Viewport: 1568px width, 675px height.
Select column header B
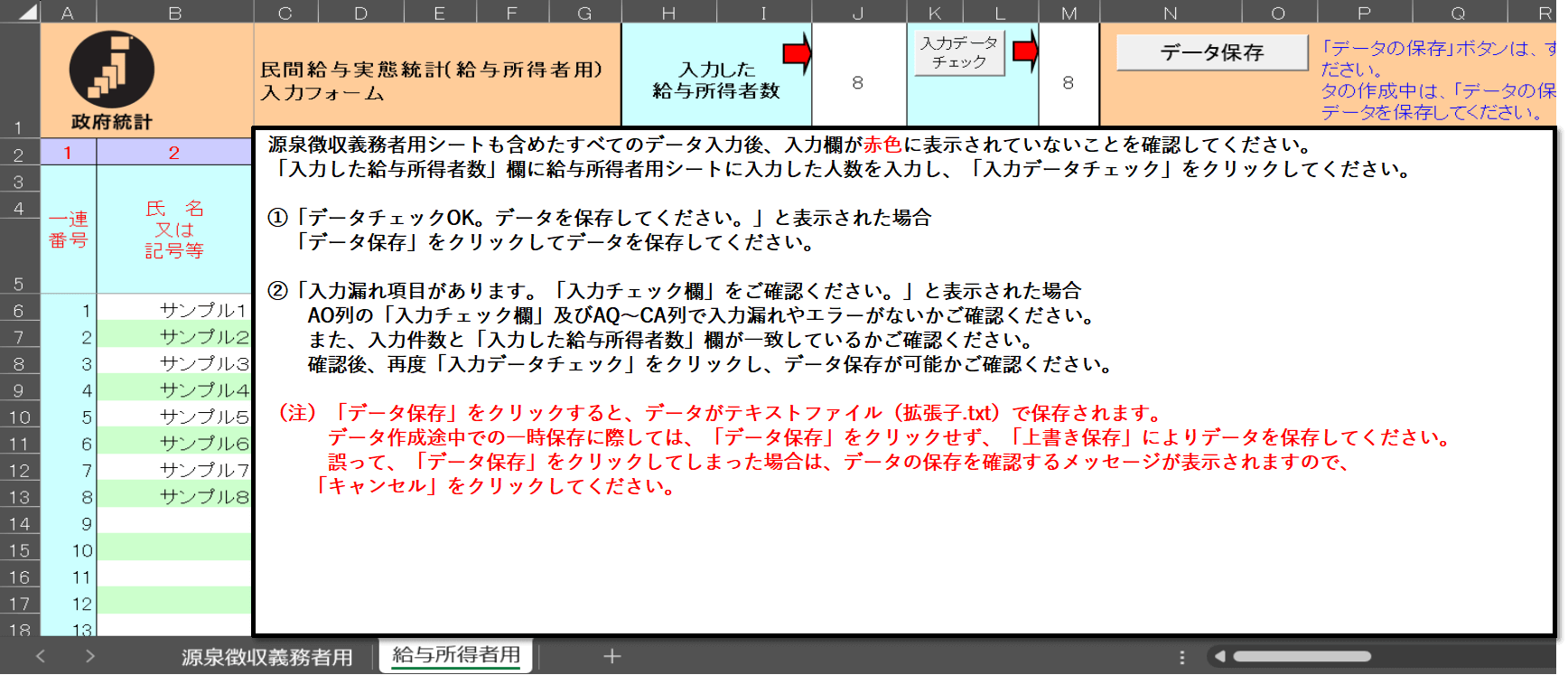(174, 13)
